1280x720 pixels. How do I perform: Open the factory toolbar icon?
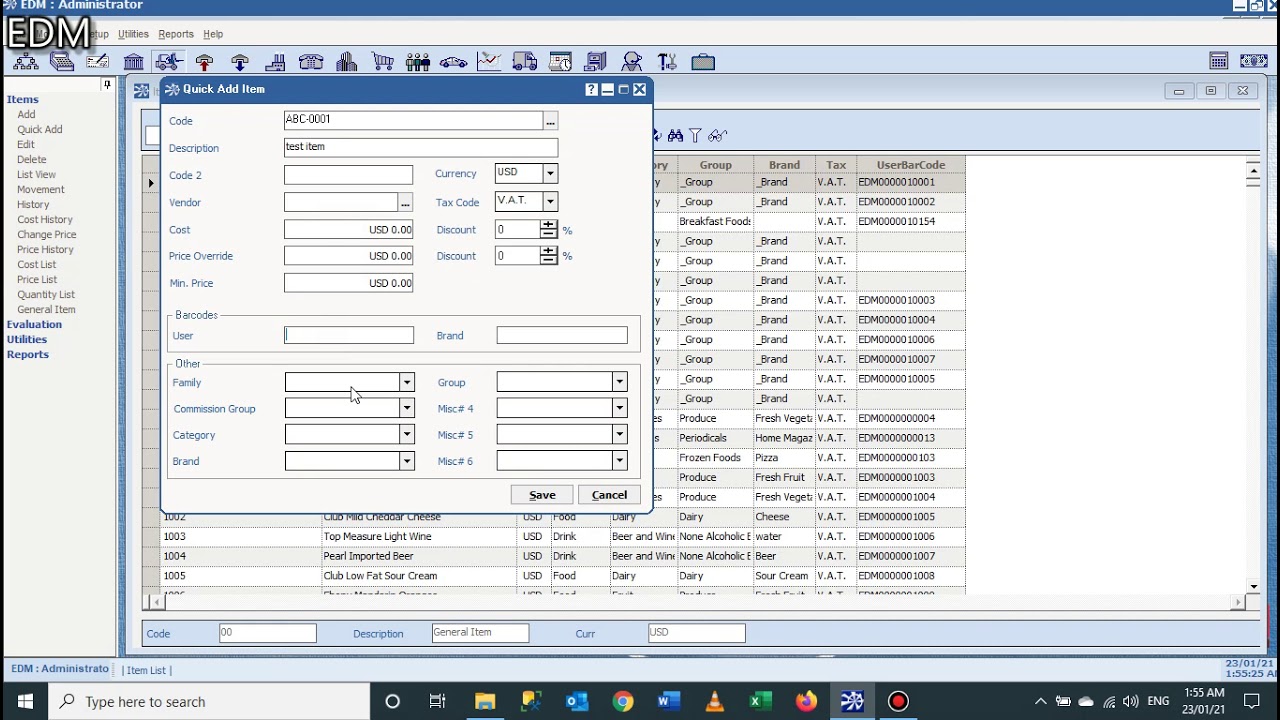(275, 62)
